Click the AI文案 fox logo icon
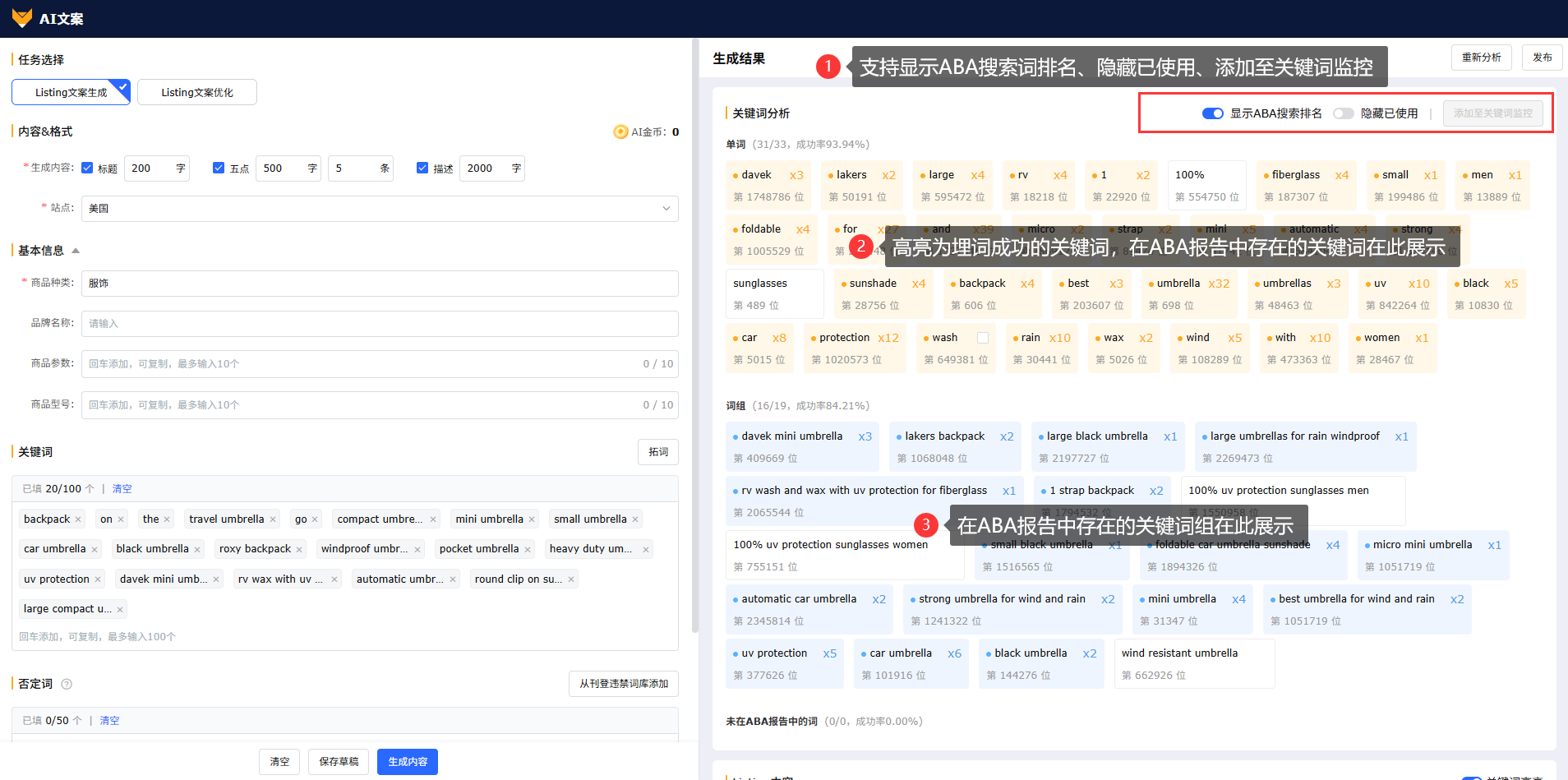The image size is (1568, 780). 22,18
